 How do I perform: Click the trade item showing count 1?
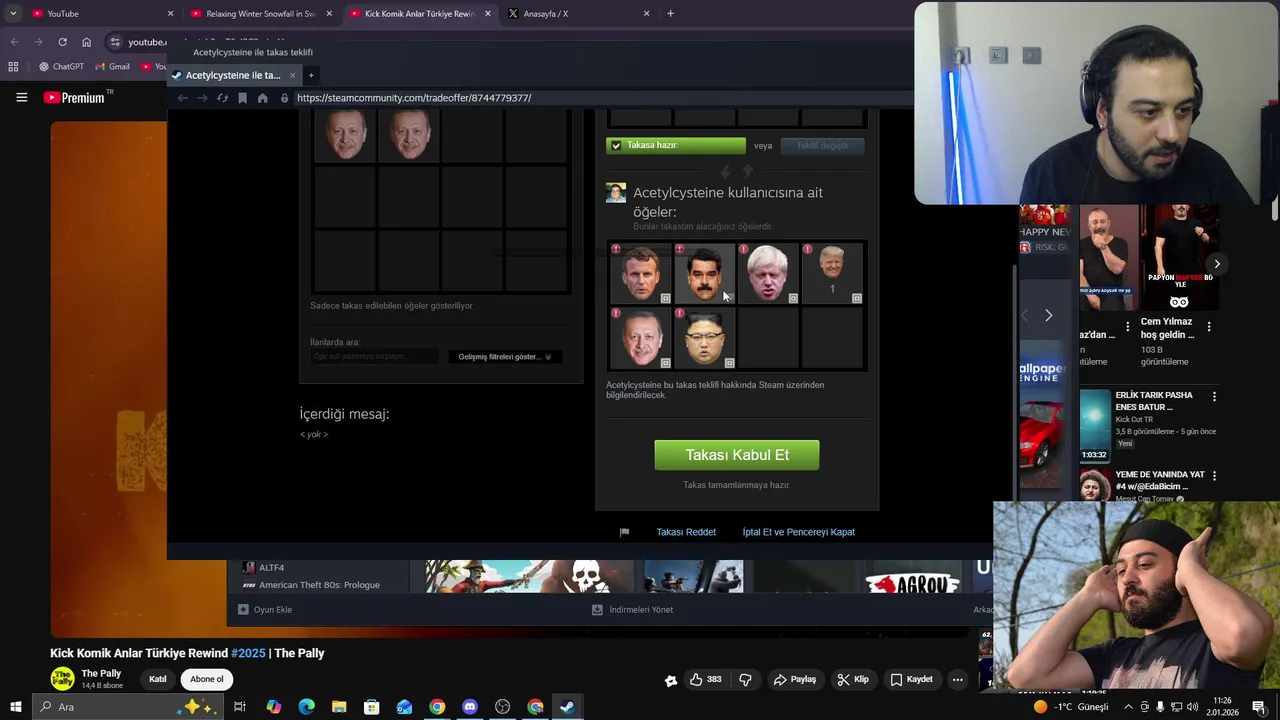[x=832, y=273]
